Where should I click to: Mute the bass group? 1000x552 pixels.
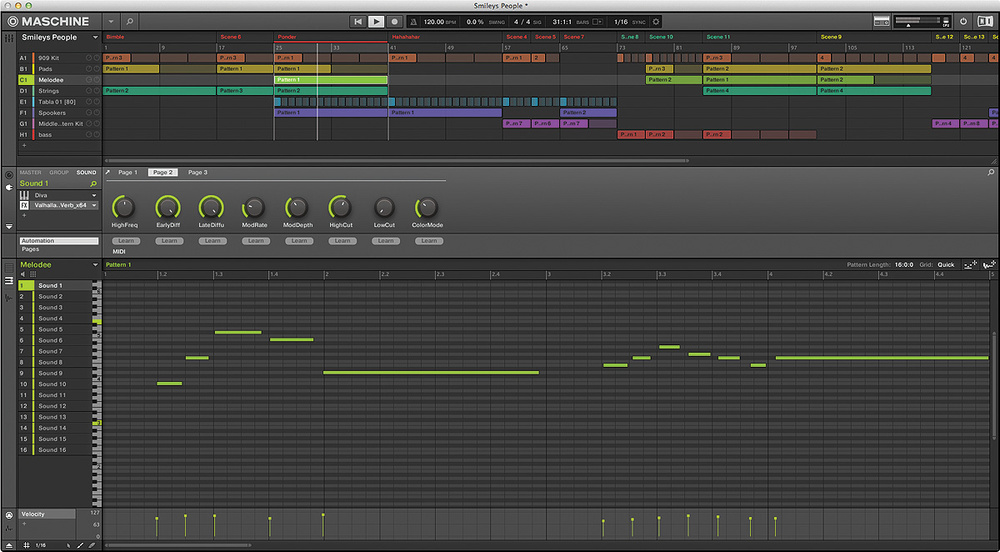coord(89,135)
